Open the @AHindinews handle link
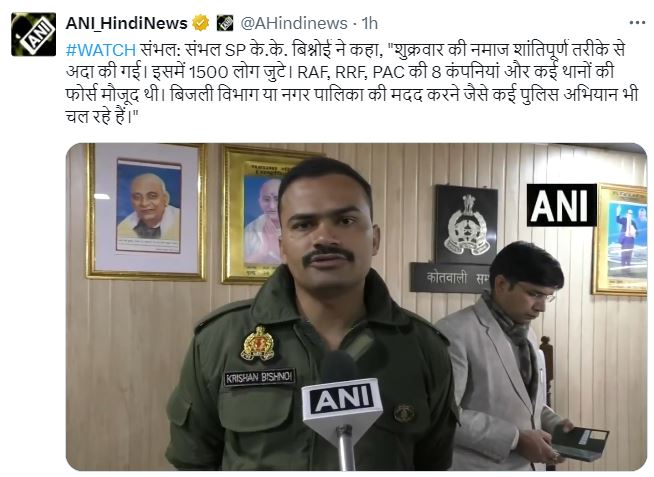This screenshot has width=654, height=477. click(294, 23)
